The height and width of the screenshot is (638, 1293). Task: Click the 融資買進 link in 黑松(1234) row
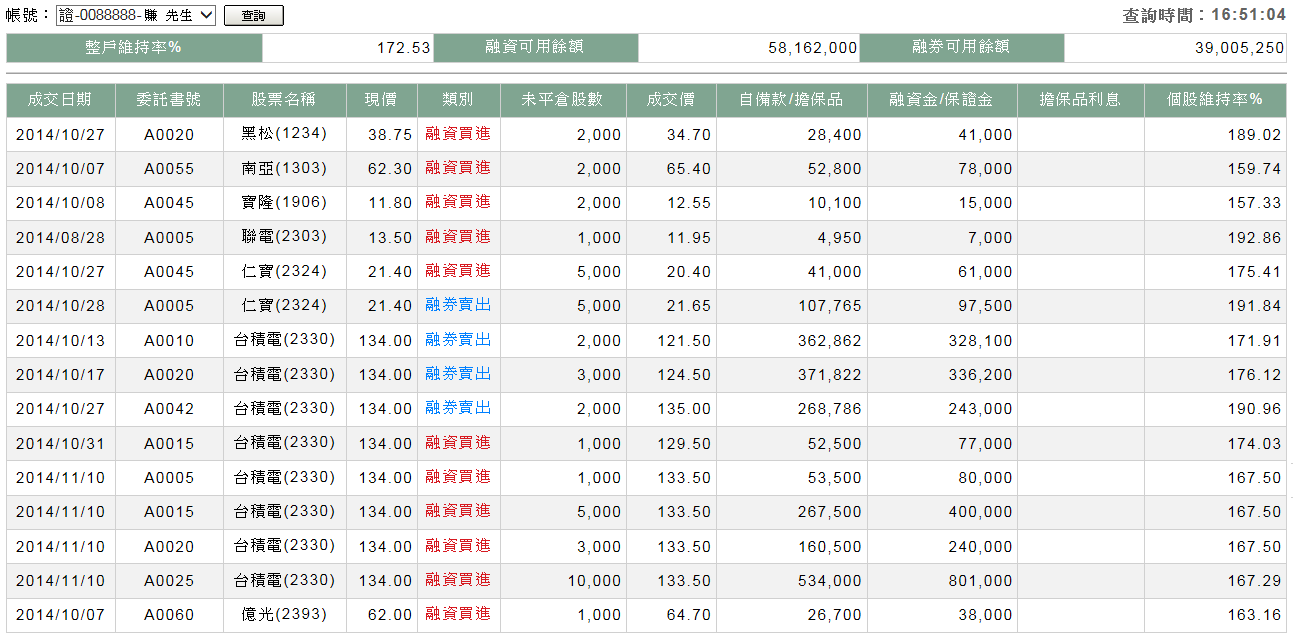pos(458,134)
